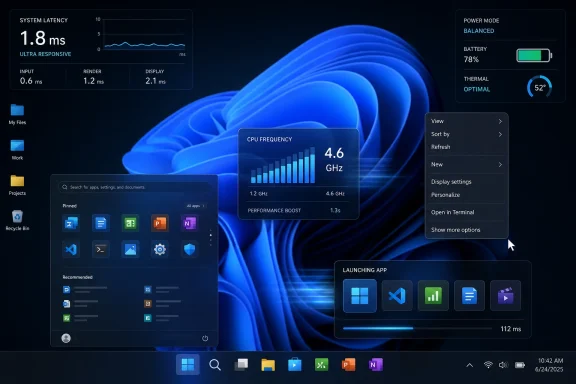Click the 1.8 ms latency value
Viewport: 576px width, 384px height.
point(43,38)
